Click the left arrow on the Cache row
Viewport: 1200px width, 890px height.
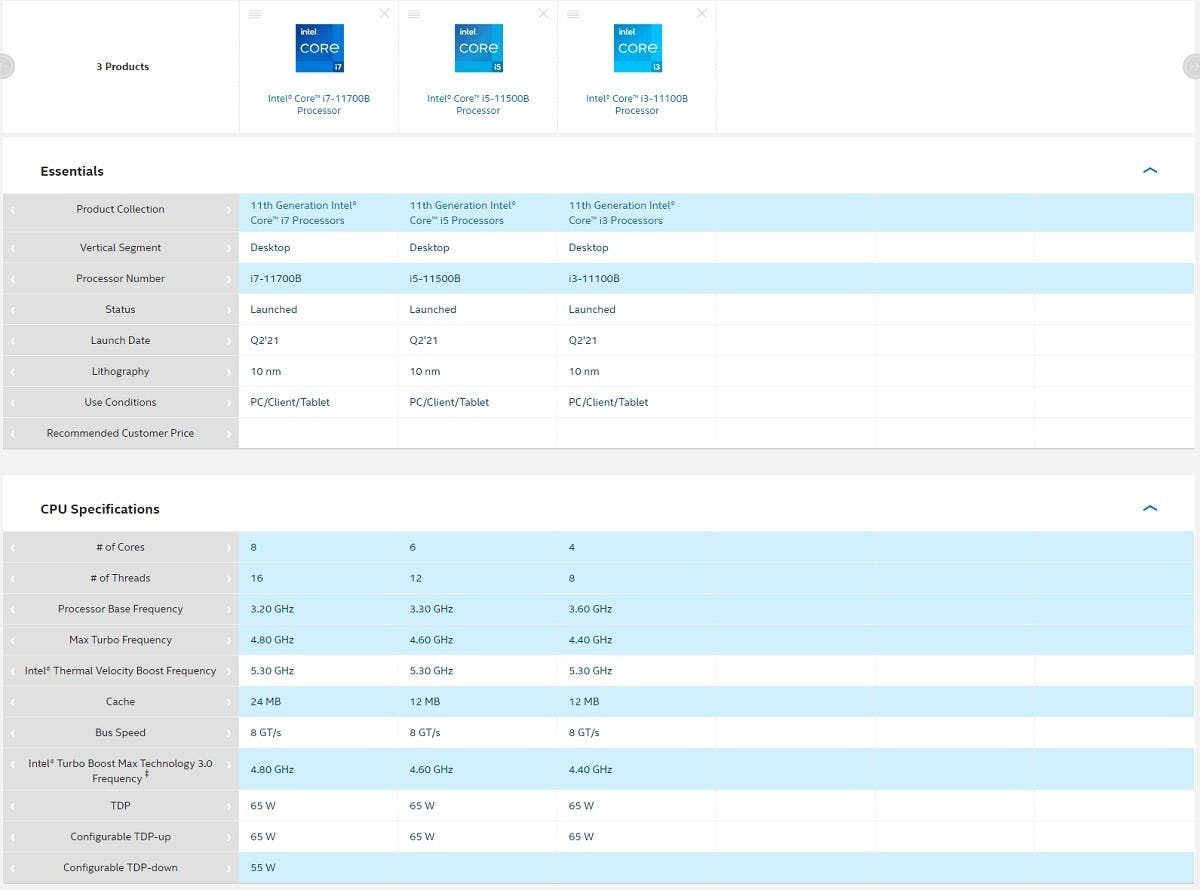click(x=12, y=702)
